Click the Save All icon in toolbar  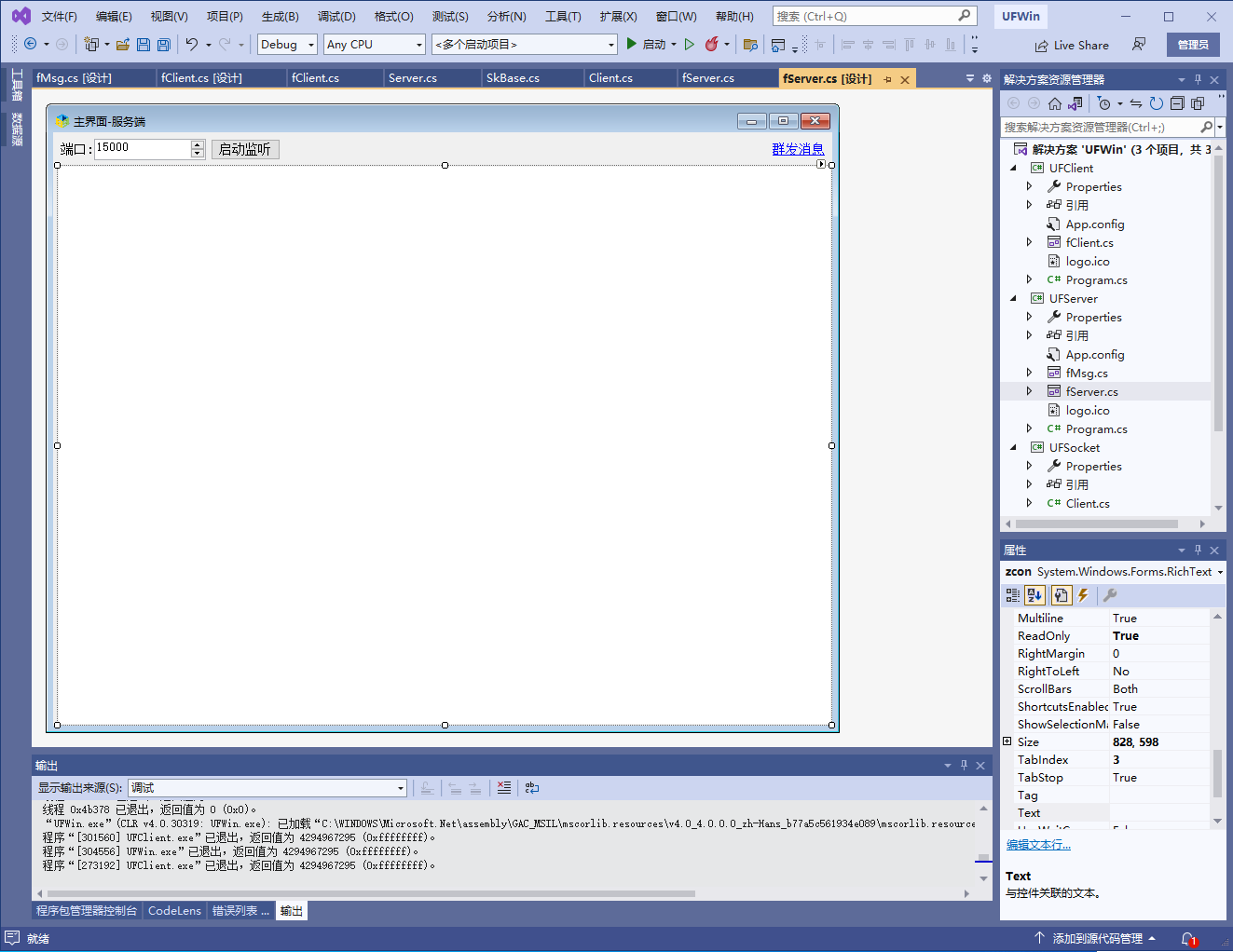(x=164, y=45)
